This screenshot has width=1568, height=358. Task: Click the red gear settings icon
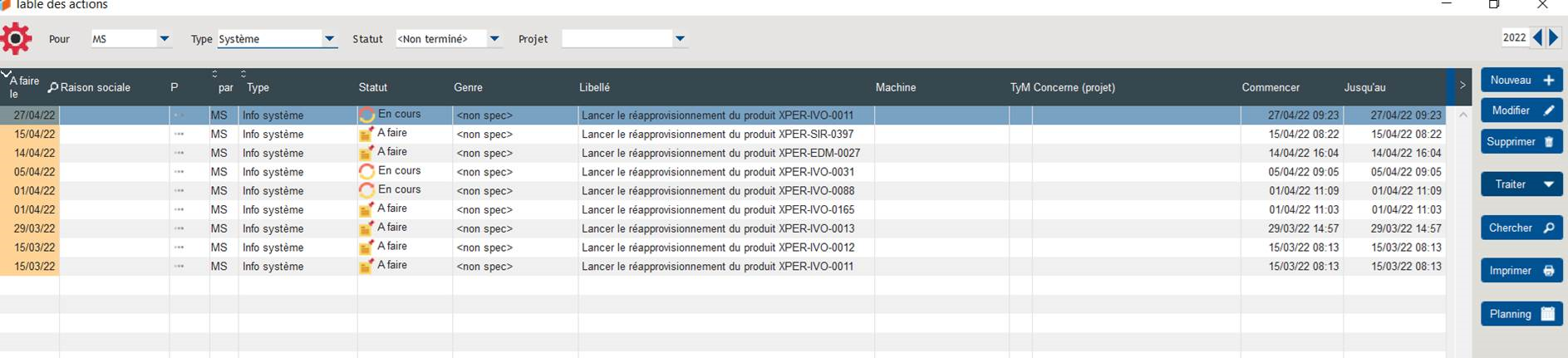17,38
